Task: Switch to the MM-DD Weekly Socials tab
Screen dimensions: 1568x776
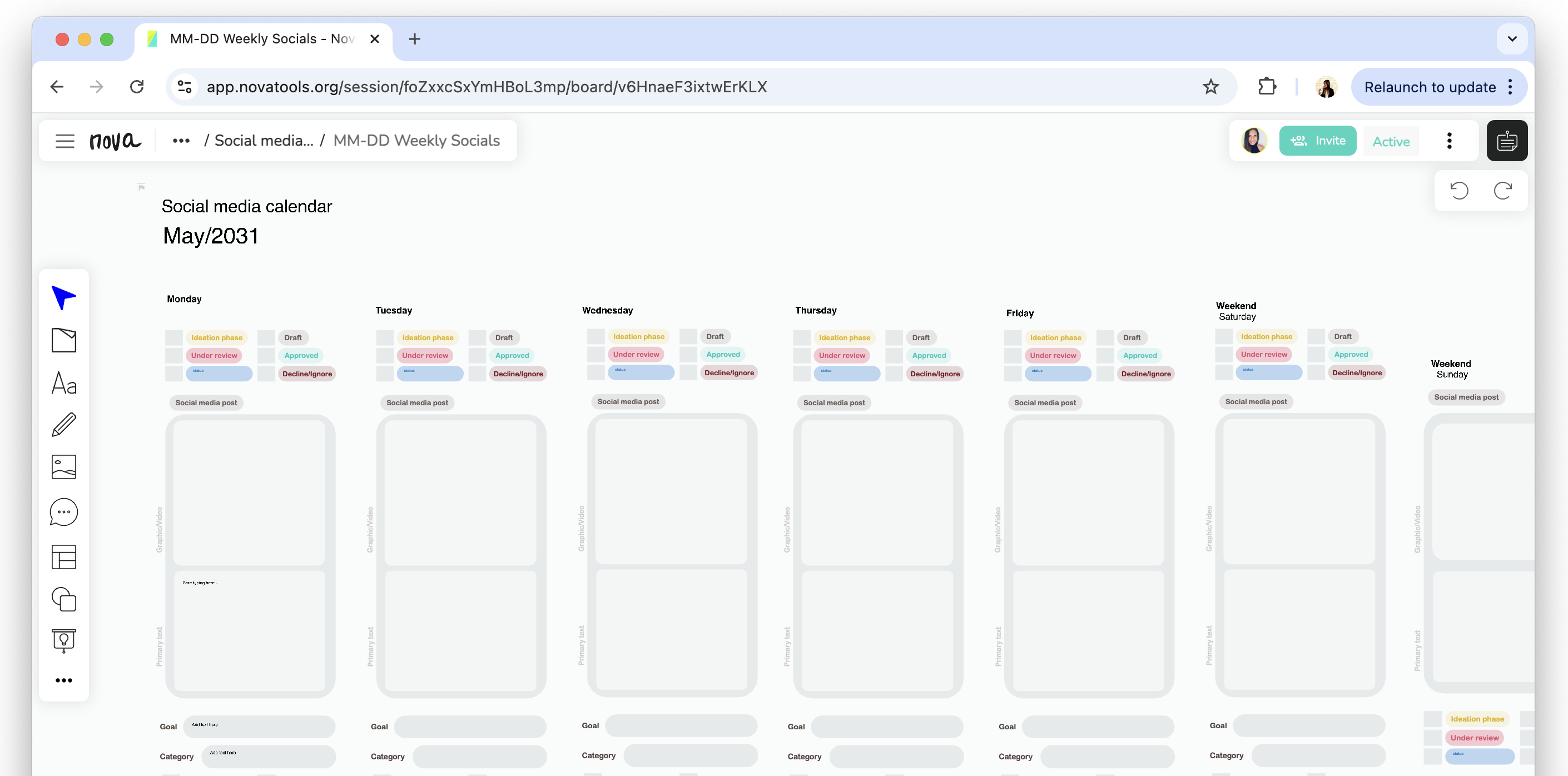Action: 262,39
